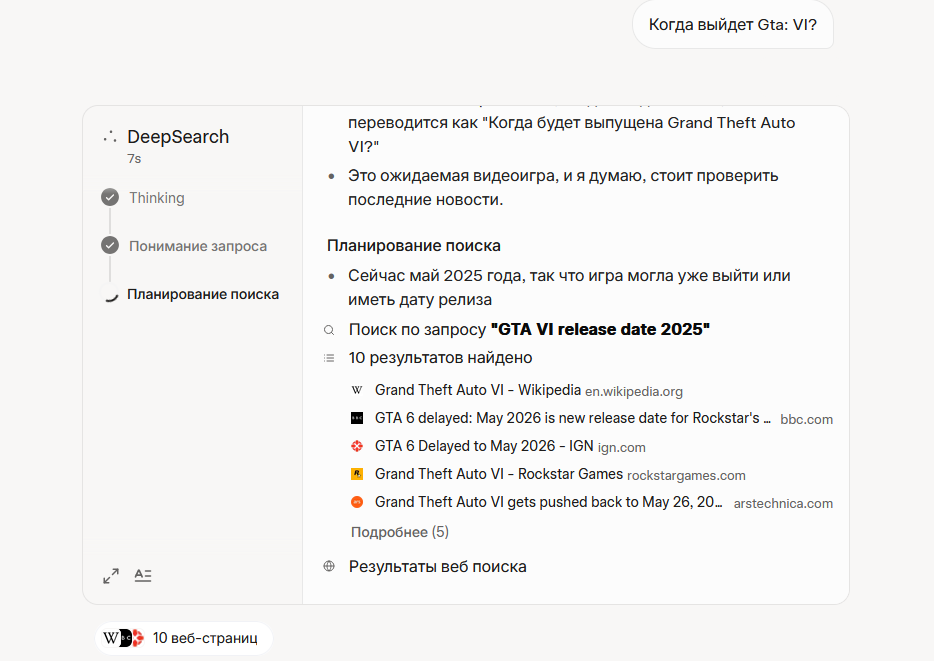The image size is (934, 661).
Task: Click the bullet text starting Это ожидаемая видеоигра
Action: pyautogui.click(x=563, y=188)
